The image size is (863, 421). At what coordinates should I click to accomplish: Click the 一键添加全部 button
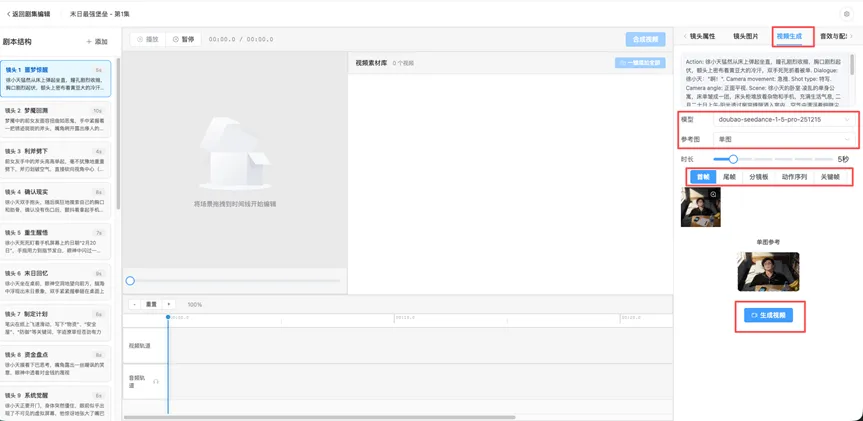pyautogui.click(x=640, y=63)
